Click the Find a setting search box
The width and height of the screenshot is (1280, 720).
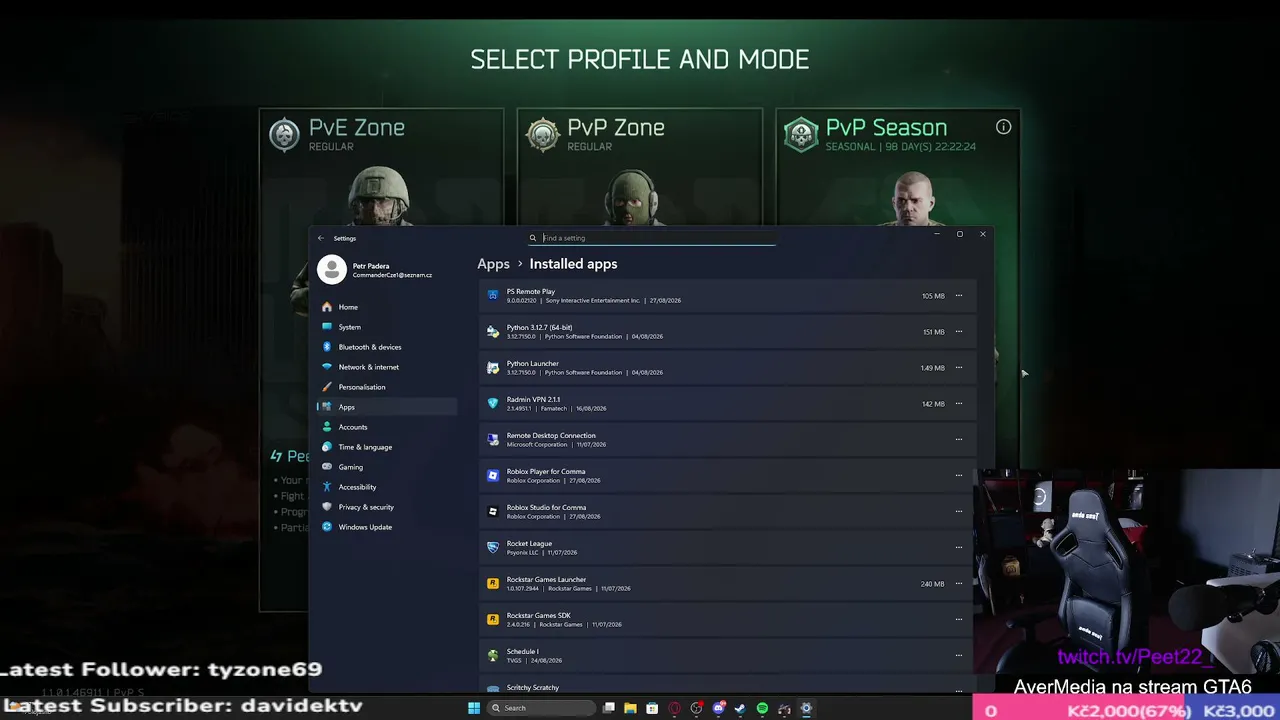click(651, 238)
